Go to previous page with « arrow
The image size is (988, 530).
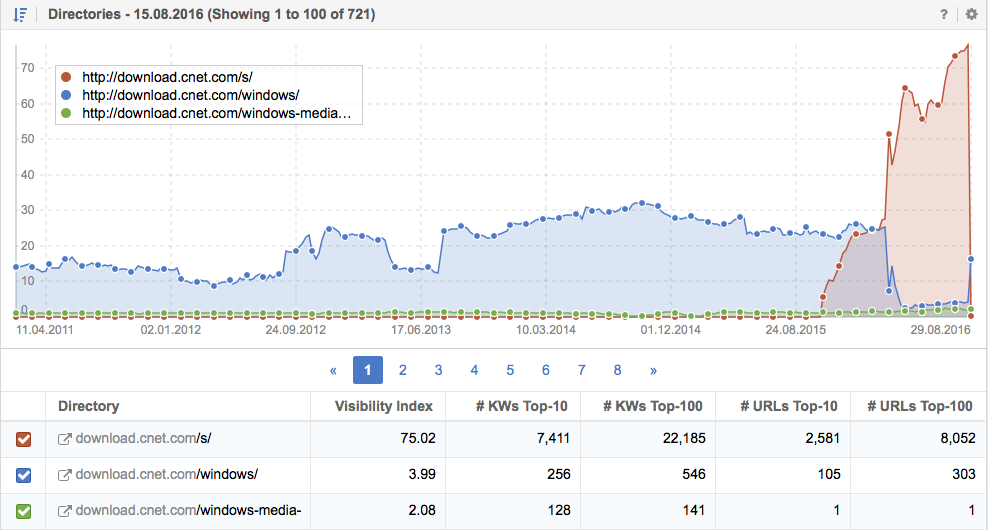tap(333, 371)
